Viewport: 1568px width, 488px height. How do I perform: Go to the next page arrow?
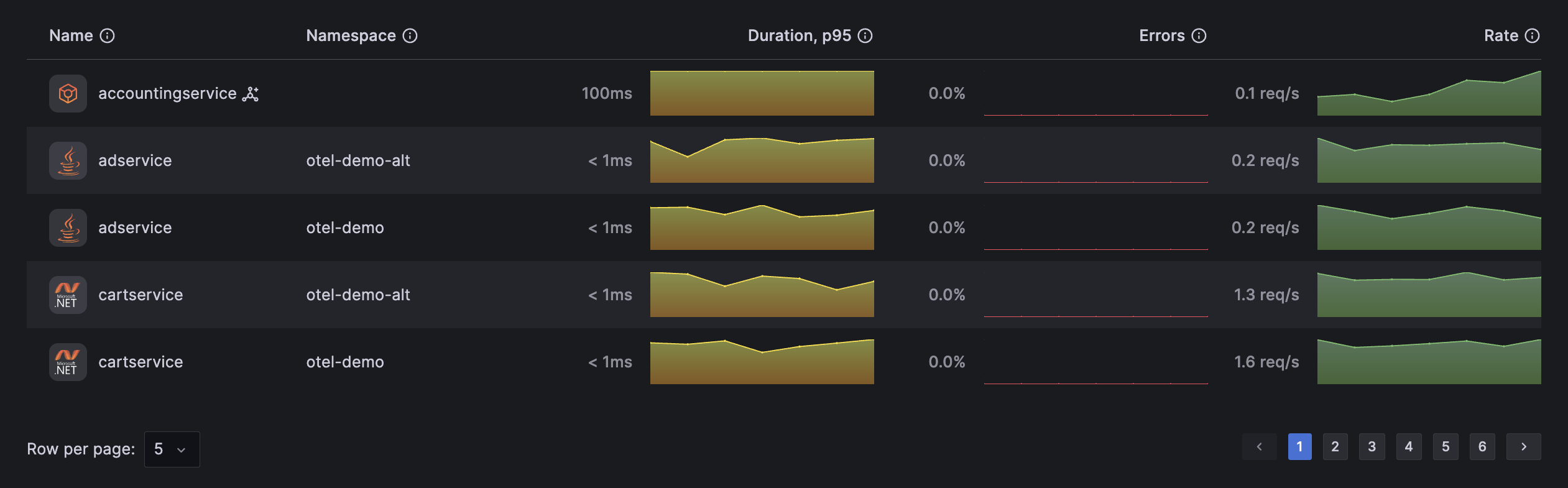pyautogui.click(x=1523, y=447)
